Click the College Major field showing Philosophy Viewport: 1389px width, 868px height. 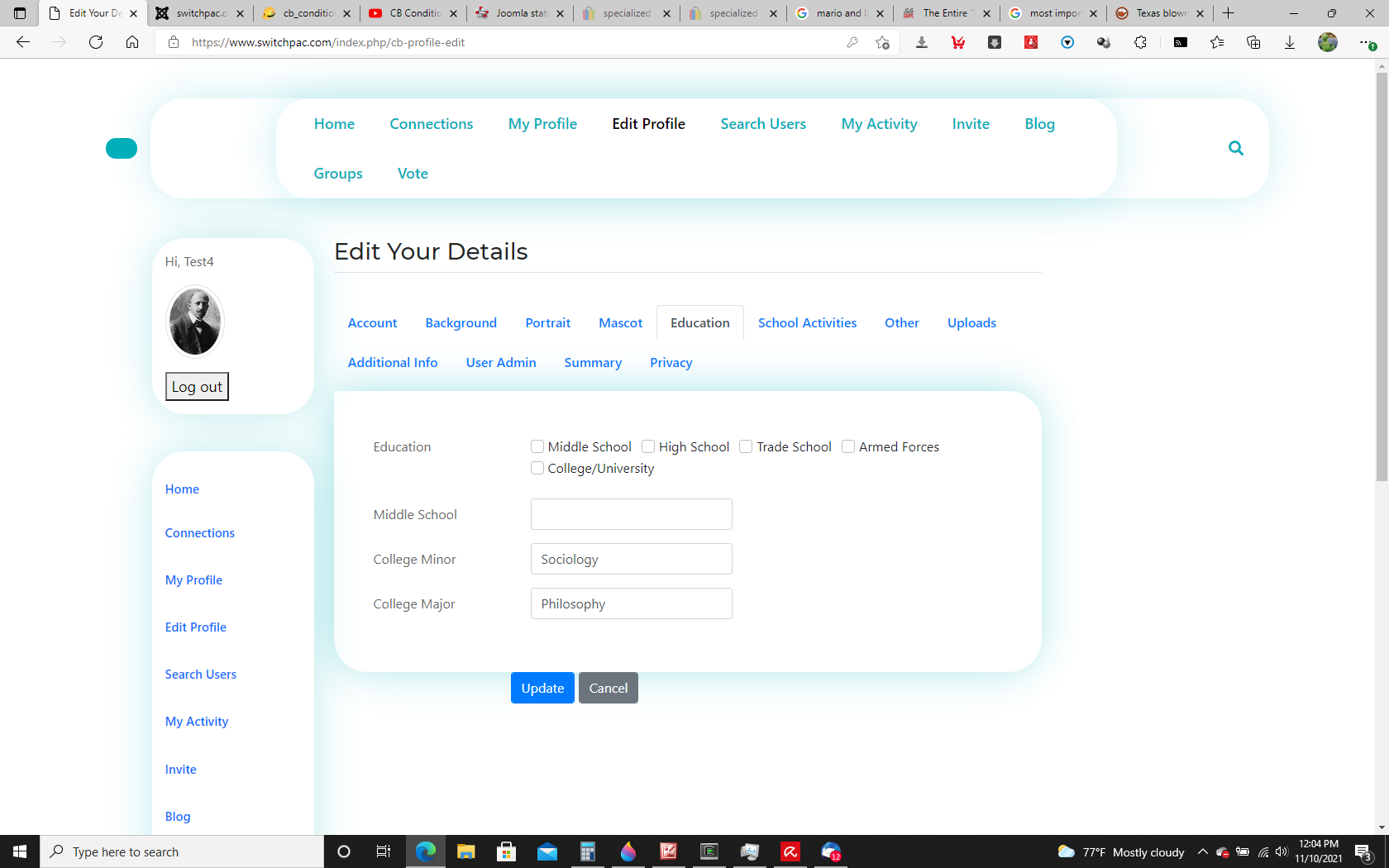632,603
